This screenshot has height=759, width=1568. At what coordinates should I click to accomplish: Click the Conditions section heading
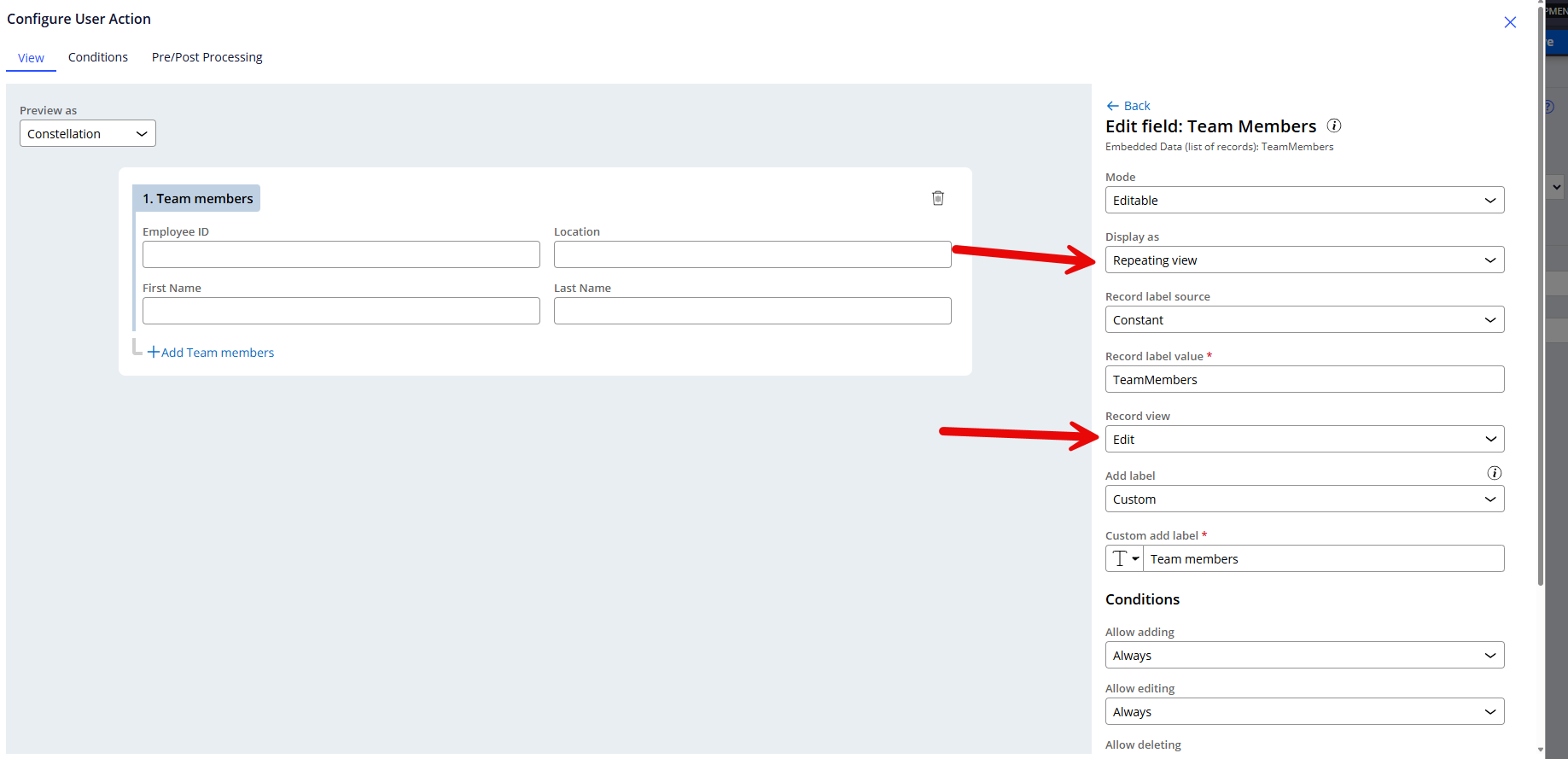[1142, 599]
